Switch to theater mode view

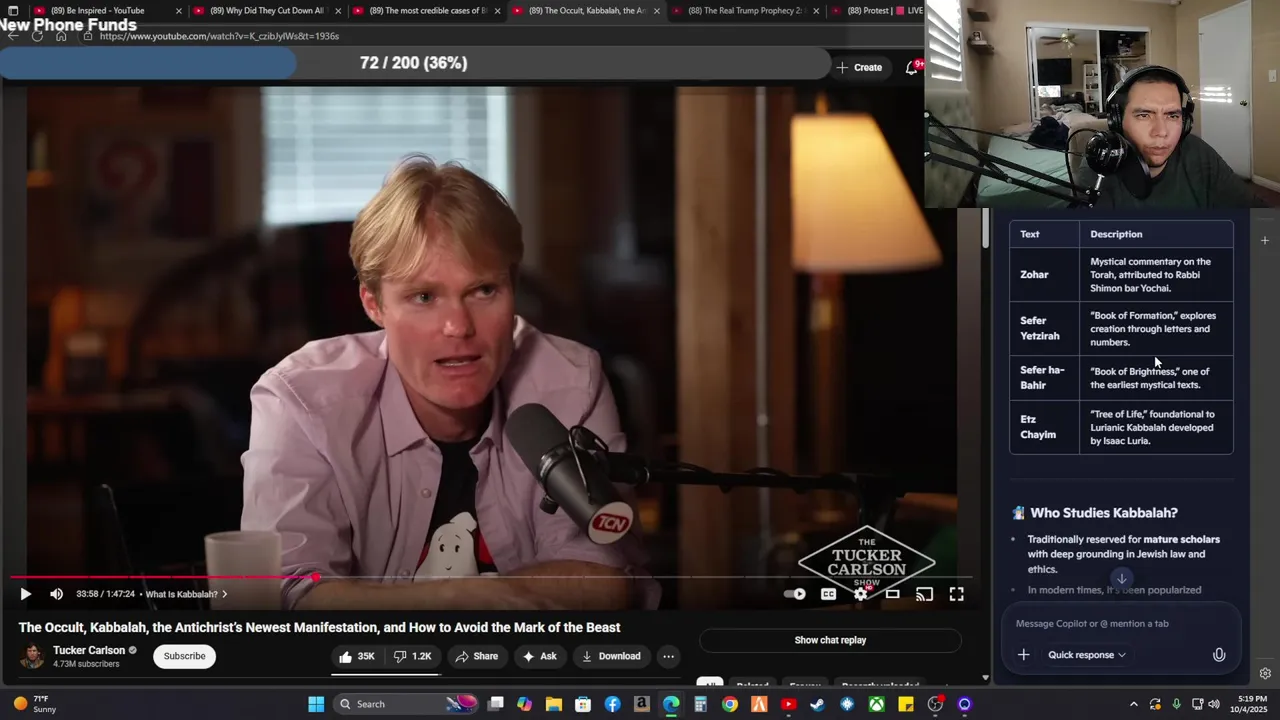[x=892, y=594]
